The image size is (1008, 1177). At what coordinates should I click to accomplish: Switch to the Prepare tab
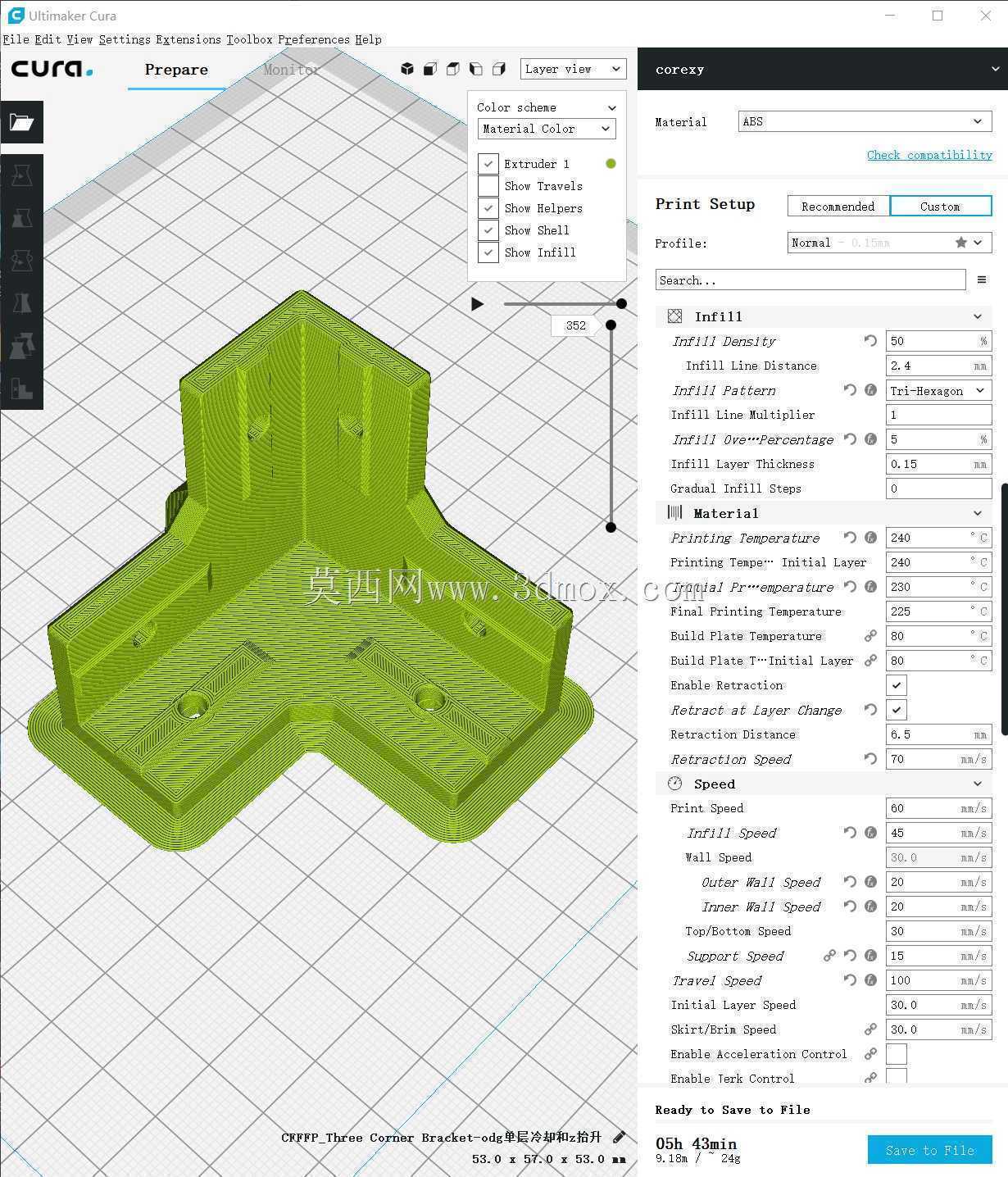(176, 70)
